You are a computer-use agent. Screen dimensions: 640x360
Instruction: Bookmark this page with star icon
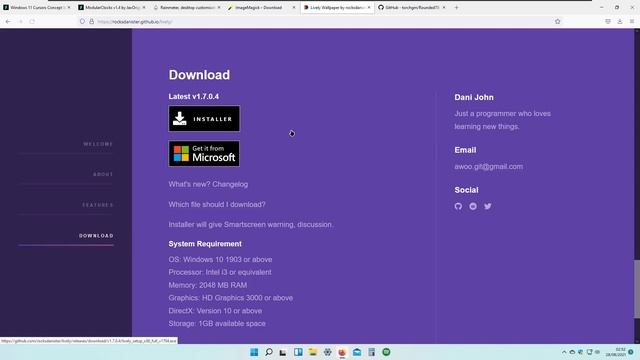558,22
